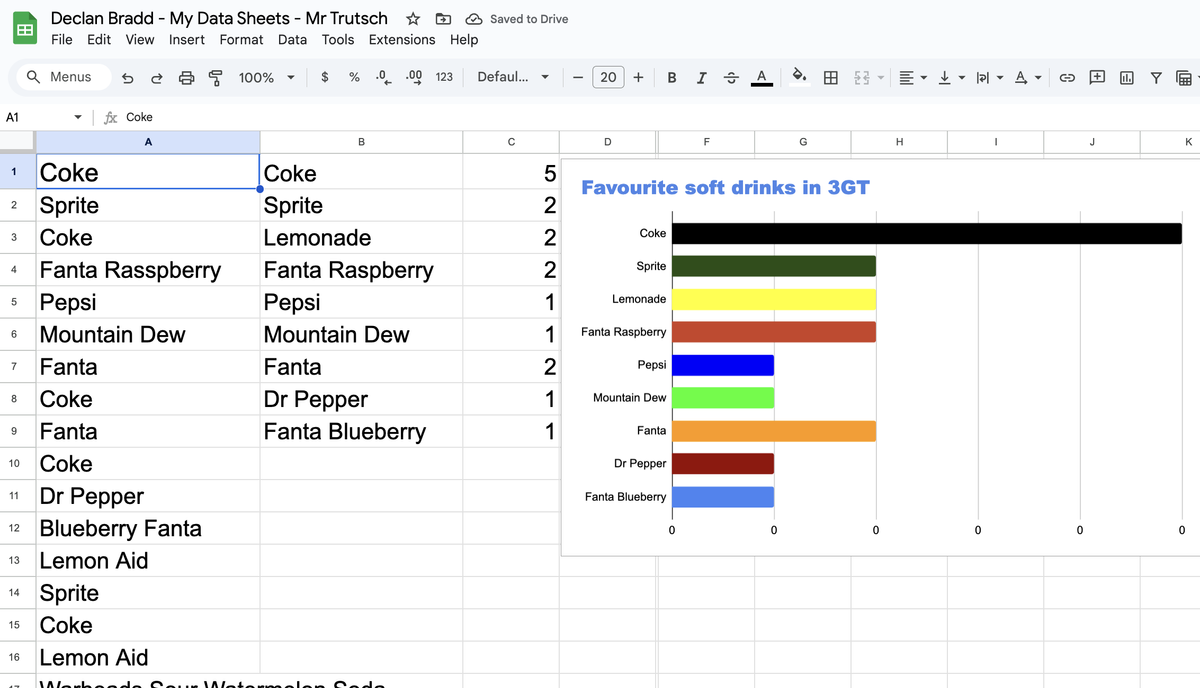Open the Edit menu
Image resolution: width=1200 pixels, height=688 pixels.
(x=99, y=40)
